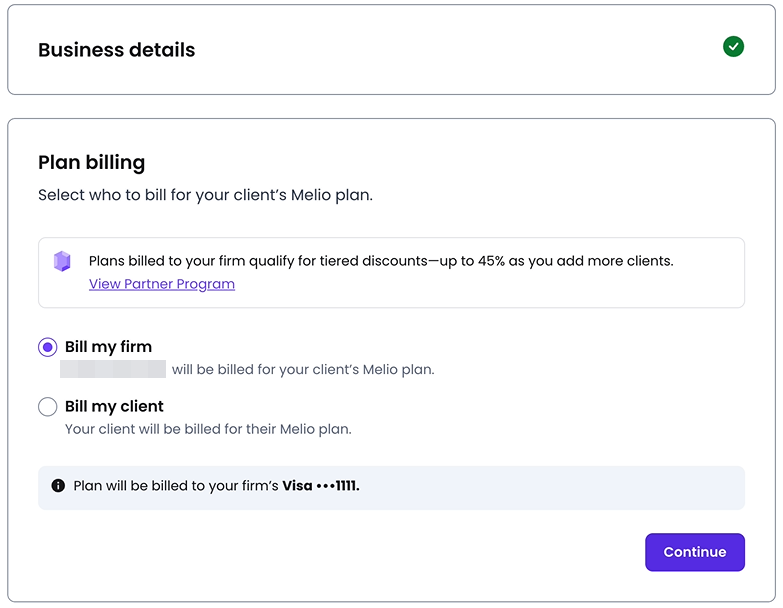Click the Business details heading
This screenshot has height=608, width=783.
pos(116,50)
